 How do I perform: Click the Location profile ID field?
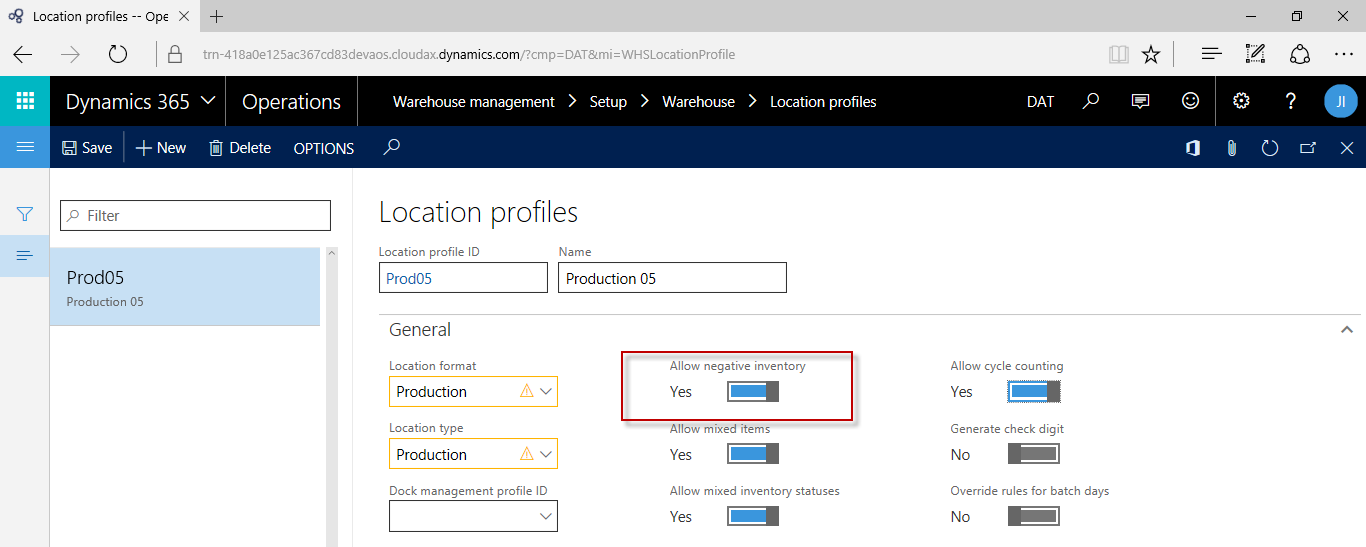pos(464,278)
